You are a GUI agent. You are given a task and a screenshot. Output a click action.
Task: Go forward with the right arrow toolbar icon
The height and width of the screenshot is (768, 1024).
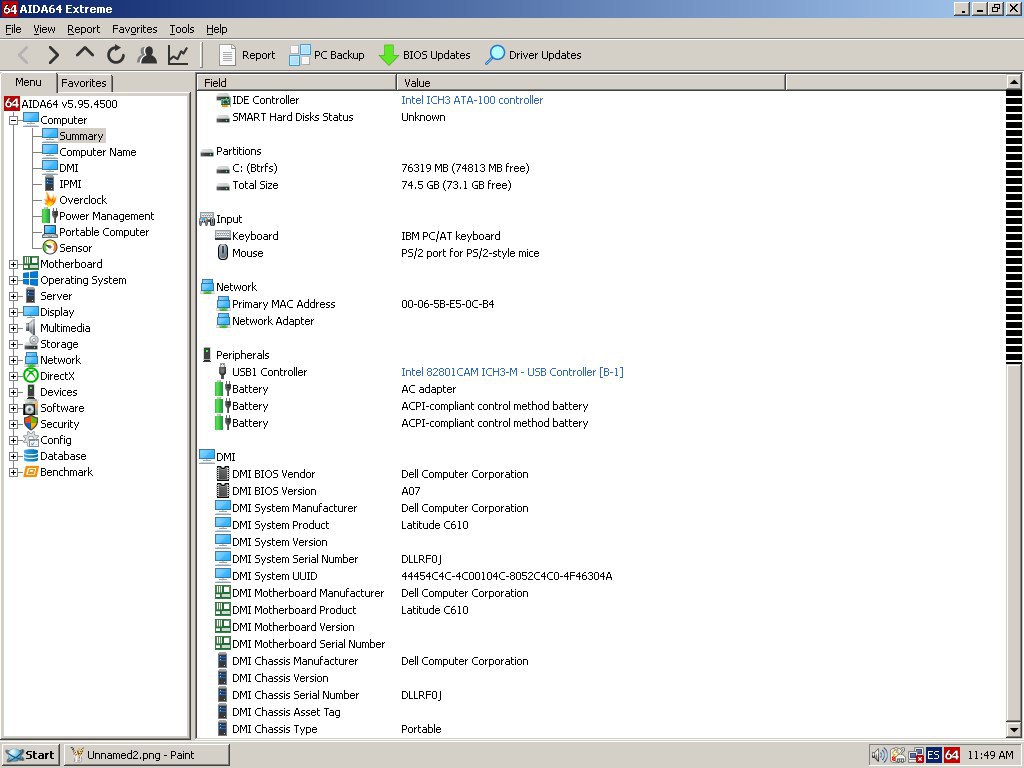54,55
